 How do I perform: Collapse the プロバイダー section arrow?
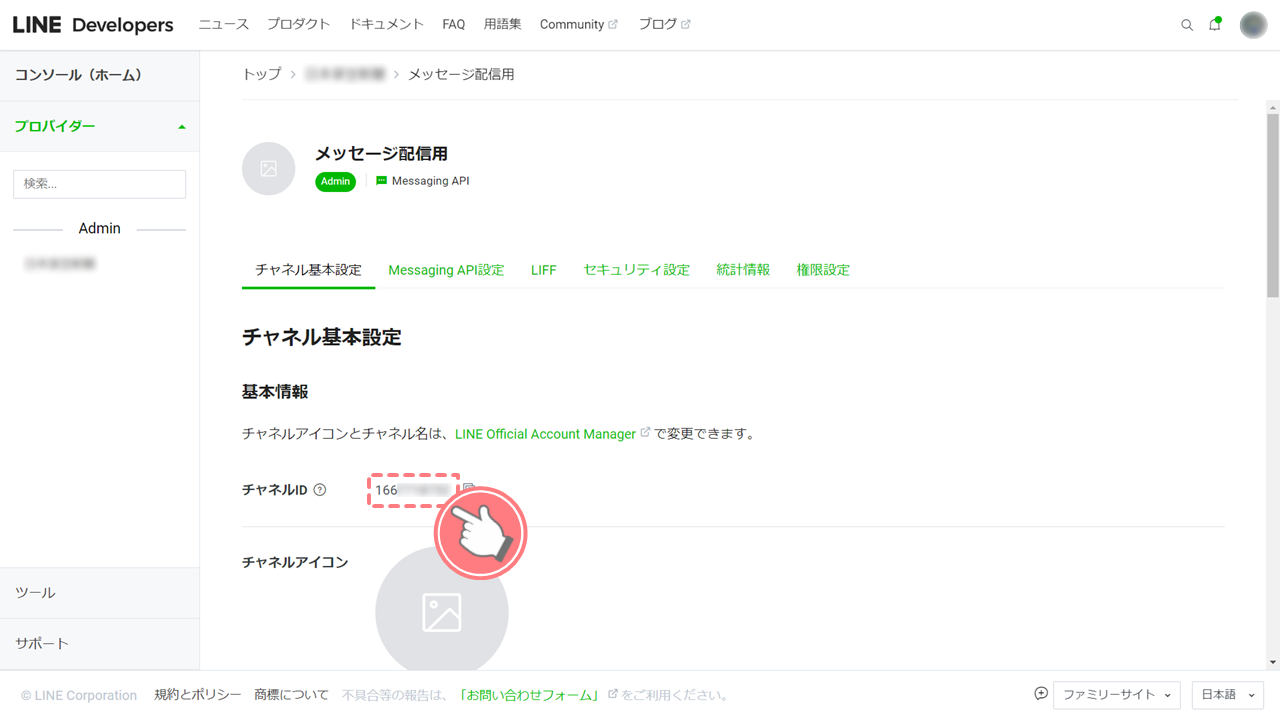[x=182, y=127]
